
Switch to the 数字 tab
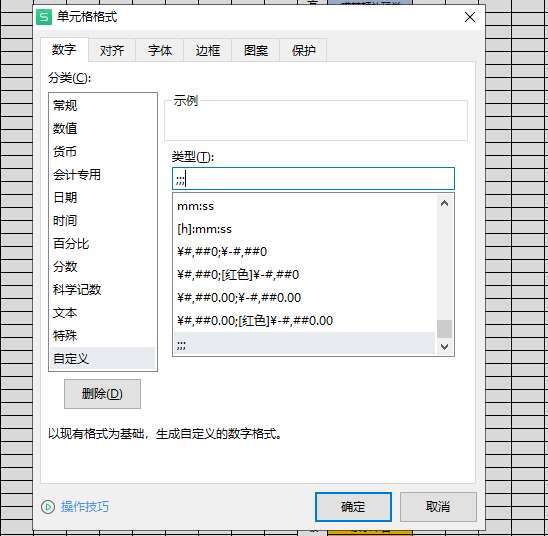pos(64,49)
